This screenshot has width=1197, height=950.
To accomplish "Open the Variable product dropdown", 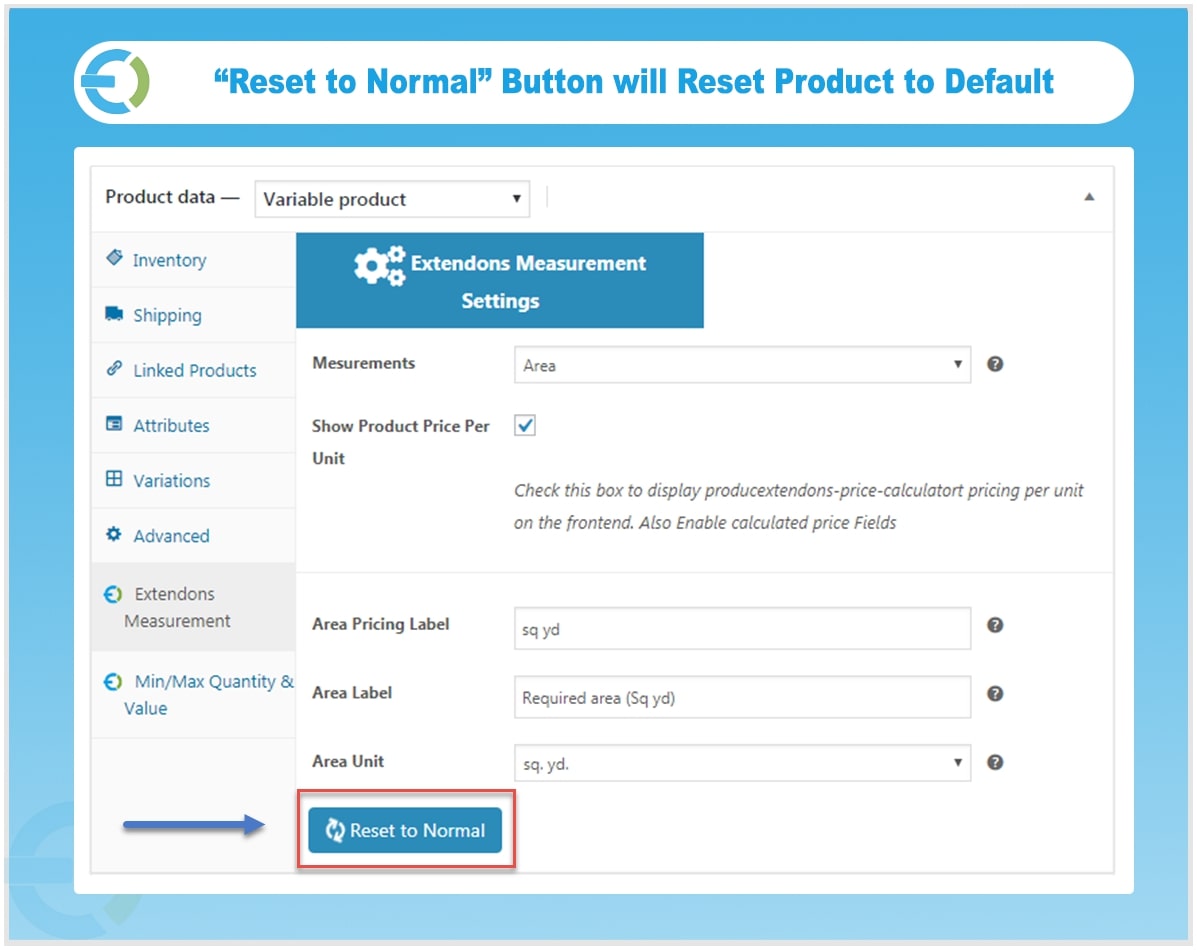I will (391, 199).
